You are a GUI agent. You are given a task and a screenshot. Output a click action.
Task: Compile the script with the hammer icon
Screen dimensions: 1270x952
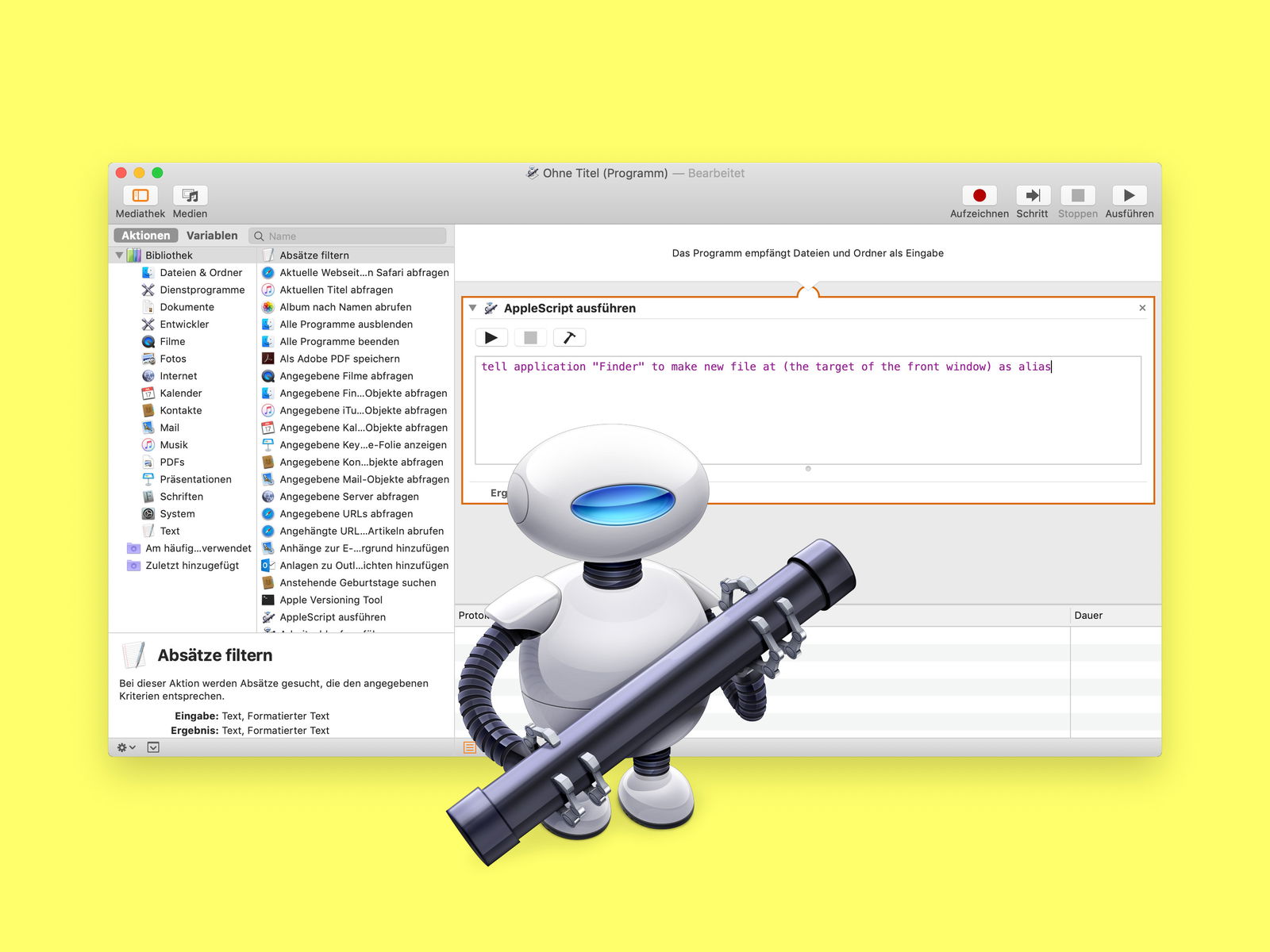pos(569,338)
